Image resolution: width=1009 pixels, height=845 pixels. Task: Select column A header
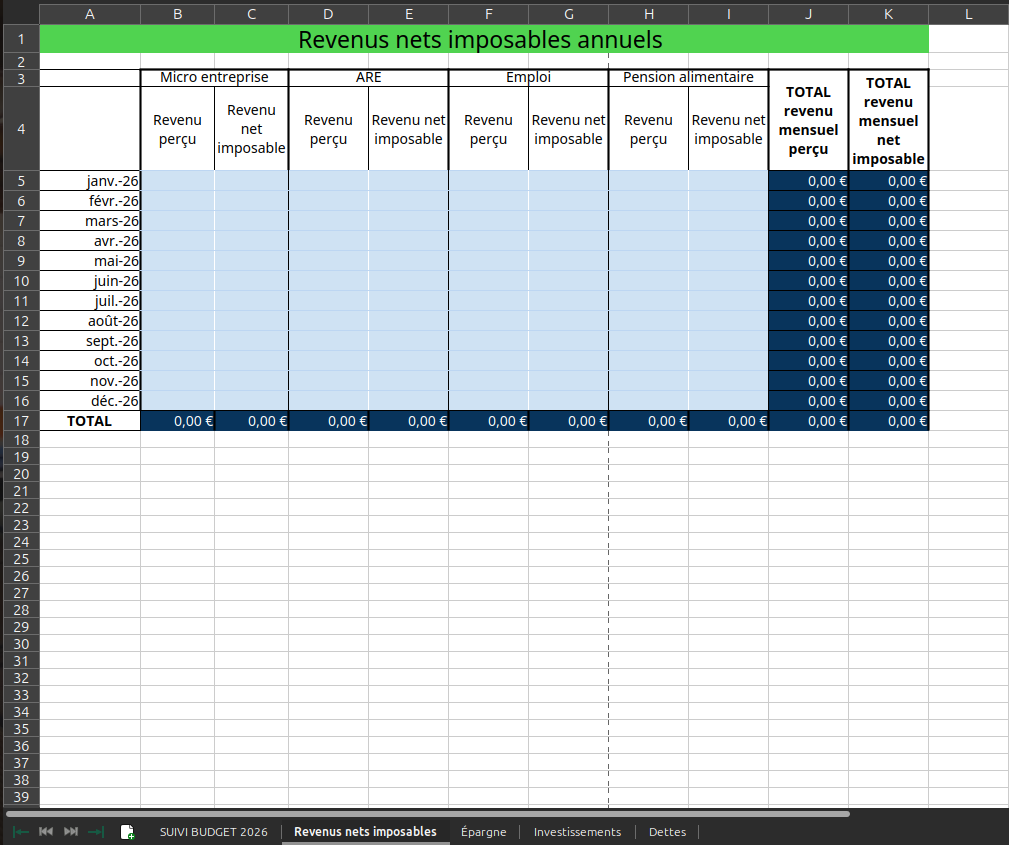(90, 14)
